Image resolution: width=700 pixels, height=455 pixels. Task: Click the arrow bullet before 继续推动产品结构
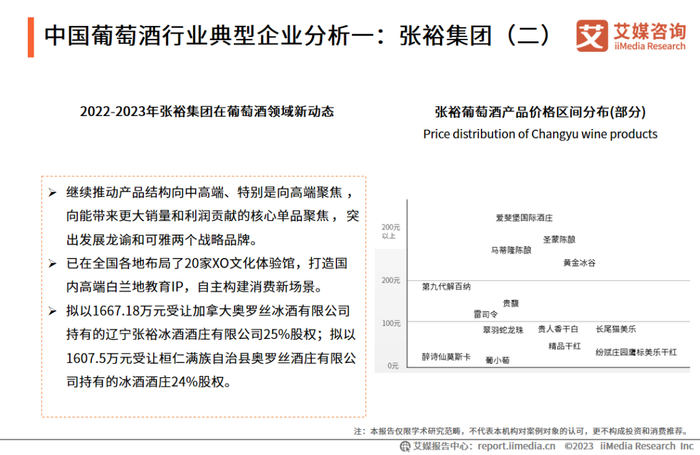pos(53,193)
